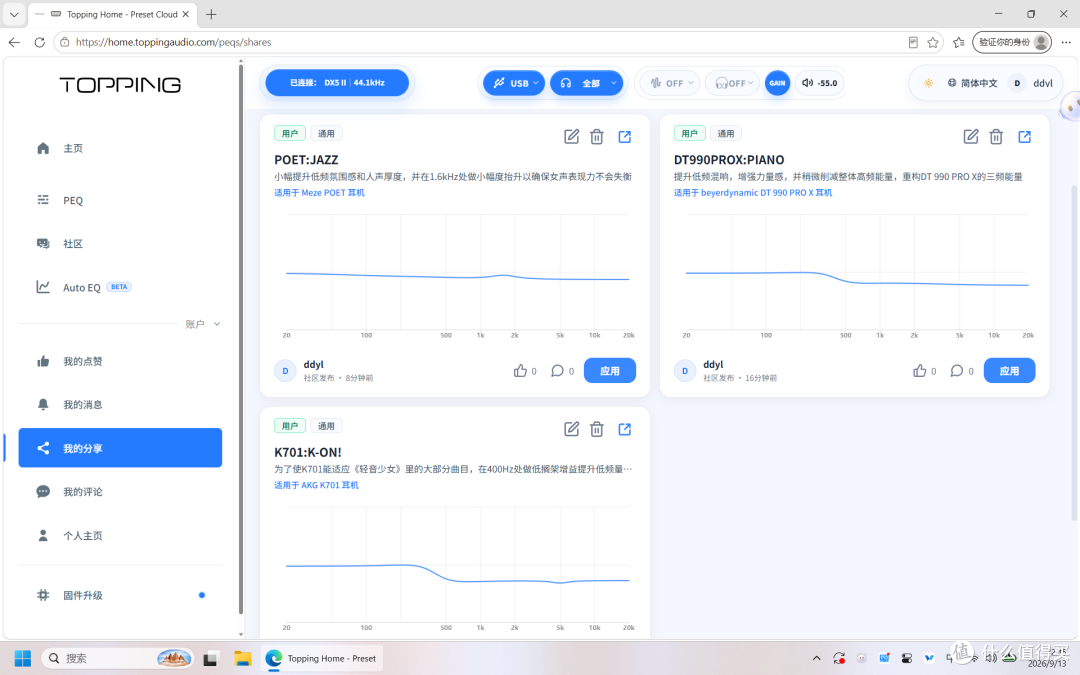Open 我的消息 my messages
The image size is (1080, 675).
[x=120, y=405]
